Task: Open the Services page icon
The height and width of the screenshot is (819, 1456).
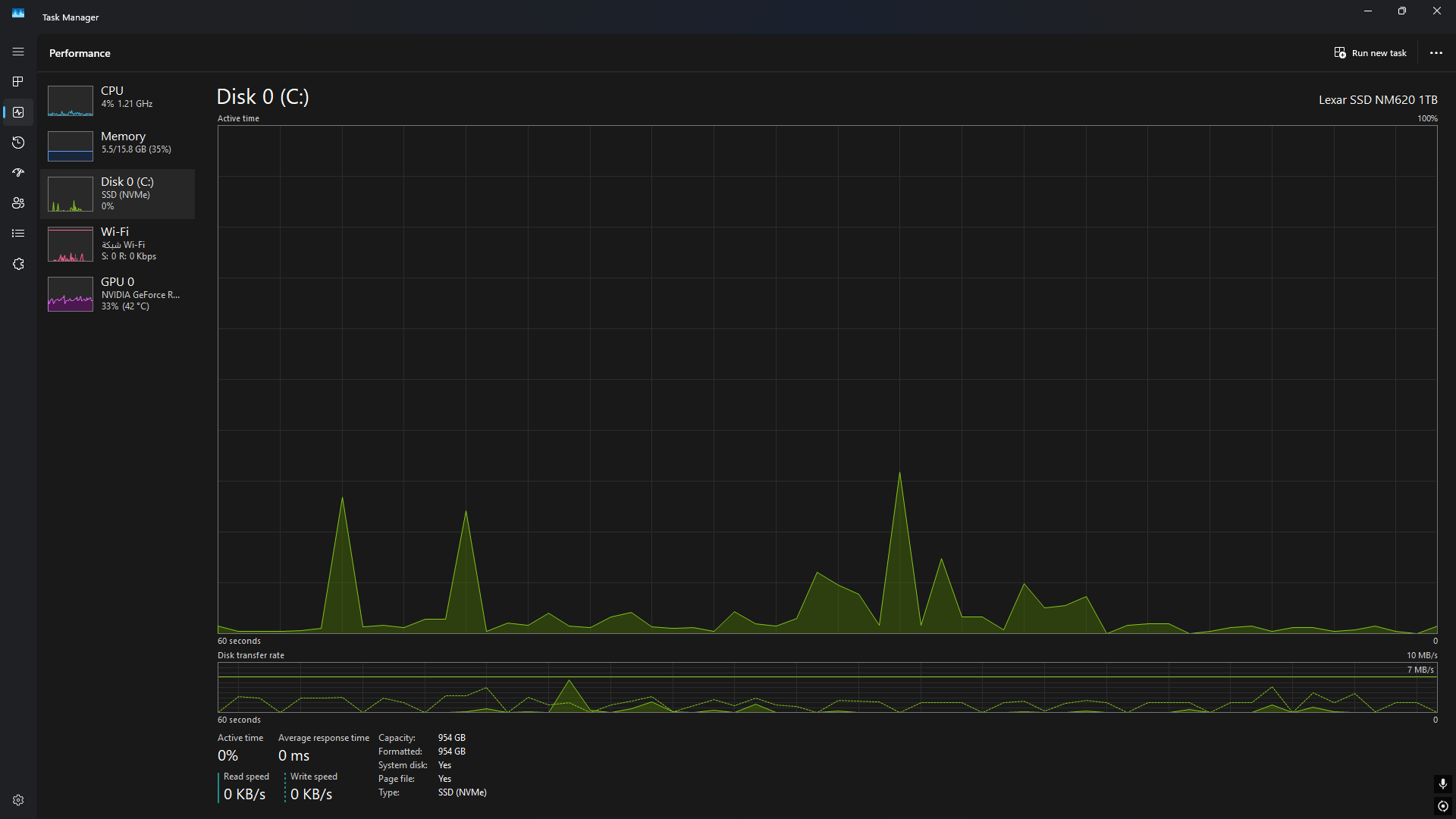Action: [18, 264]
